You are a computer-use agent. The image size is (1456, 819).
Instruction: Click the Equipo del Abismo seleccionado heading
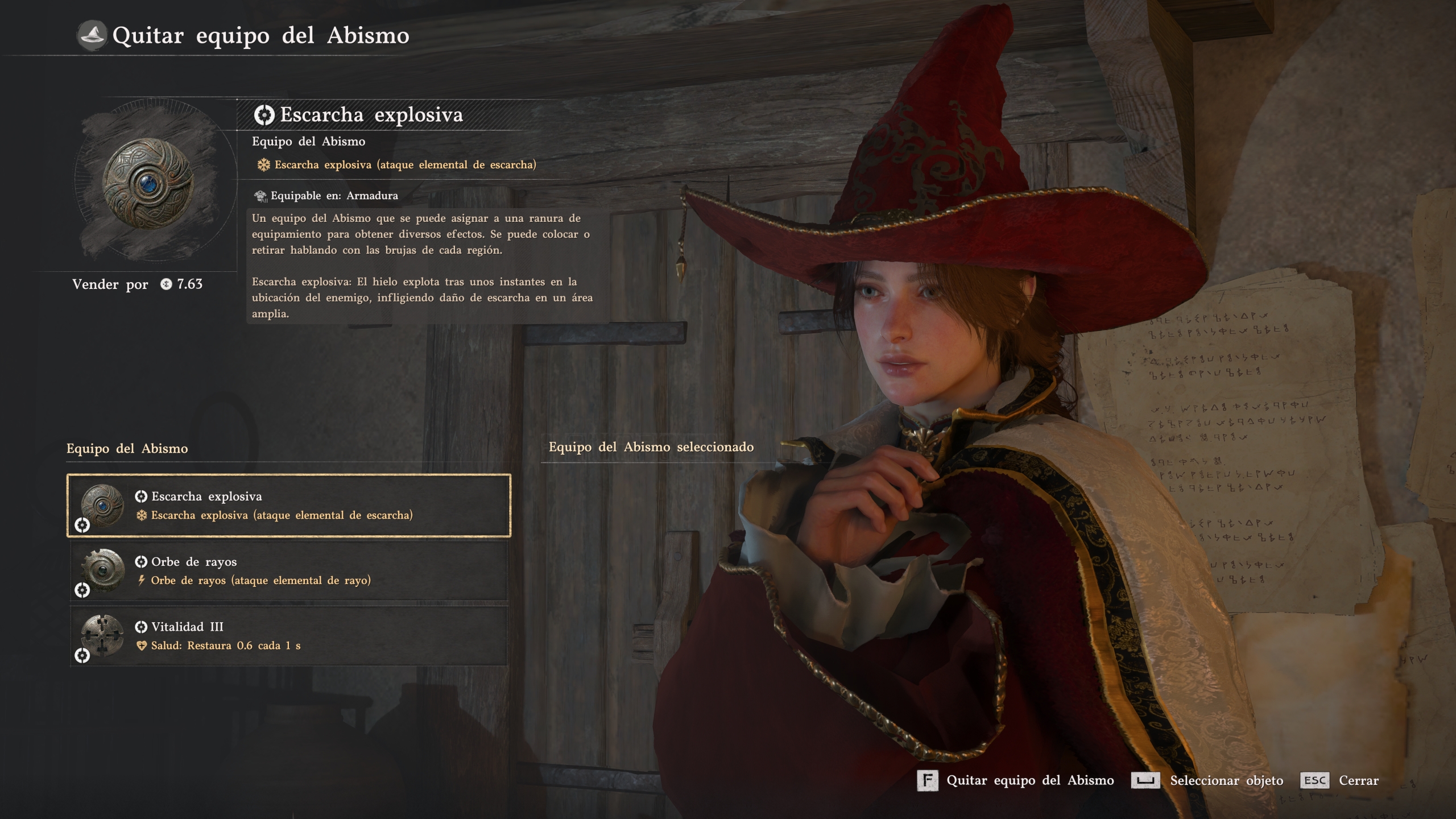coord(651,447)
